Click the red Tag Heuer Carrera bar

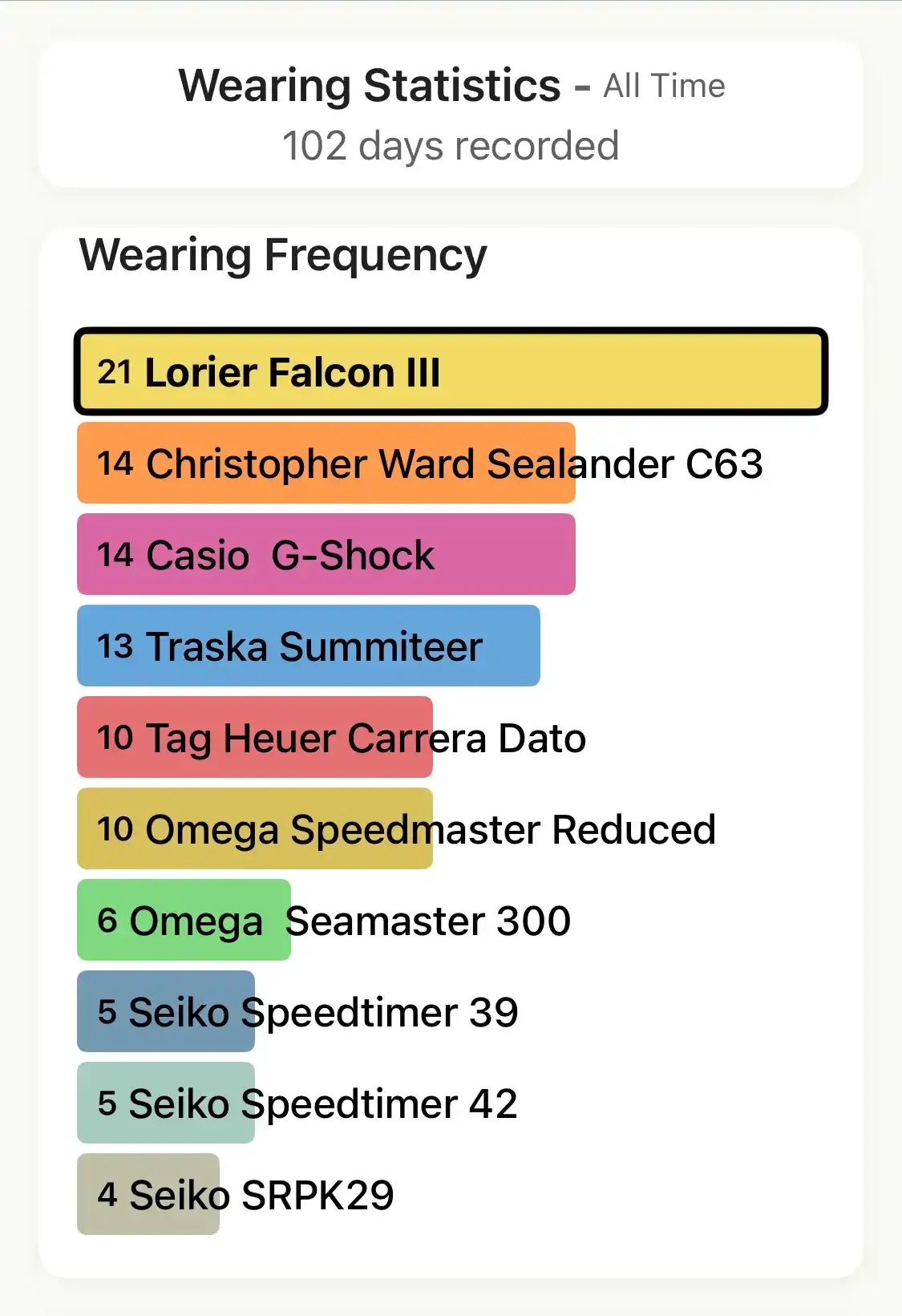[x=254, y=737]
